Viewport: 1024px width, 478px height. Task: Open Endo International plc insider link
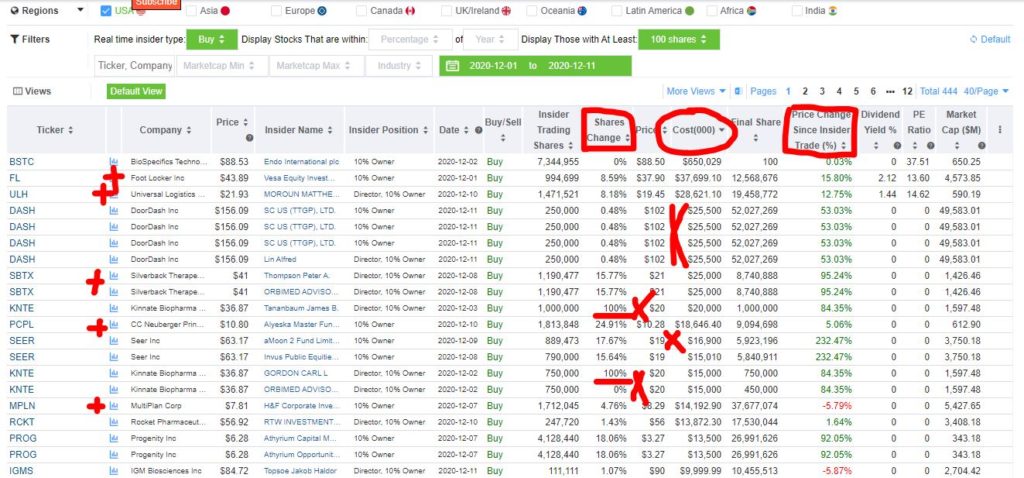coord(302,161)
